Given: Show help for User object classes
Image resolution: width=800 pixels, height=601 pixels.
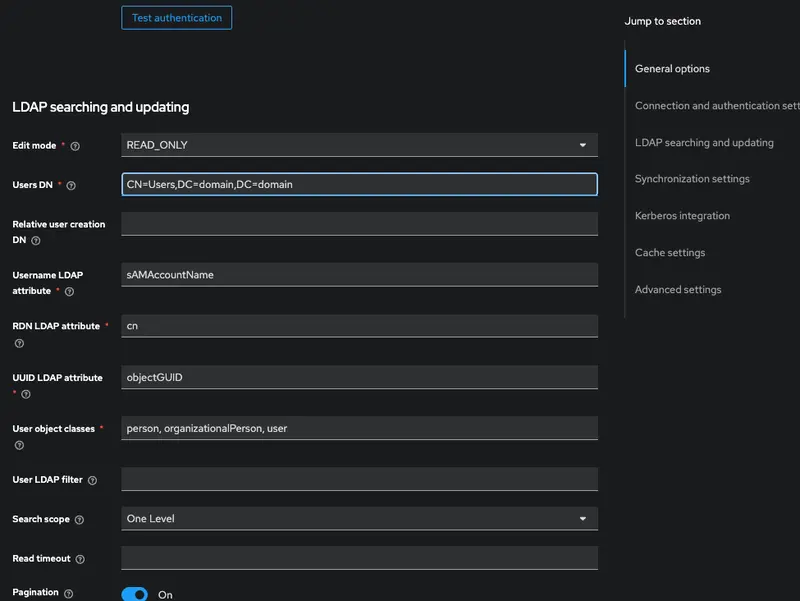Looking at the screenshot, I should [19, 445].
